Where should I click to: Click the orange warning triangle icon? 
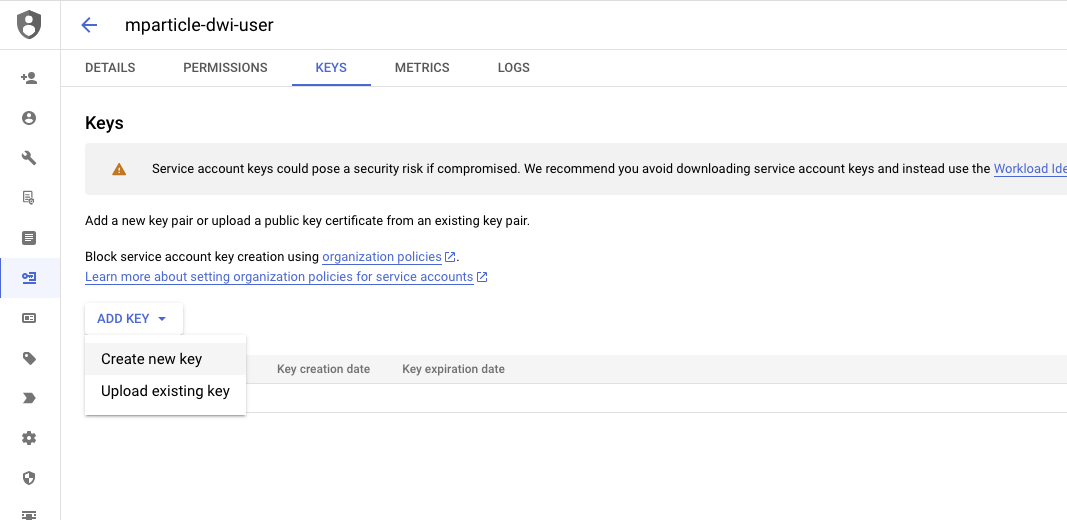[119, 169]
